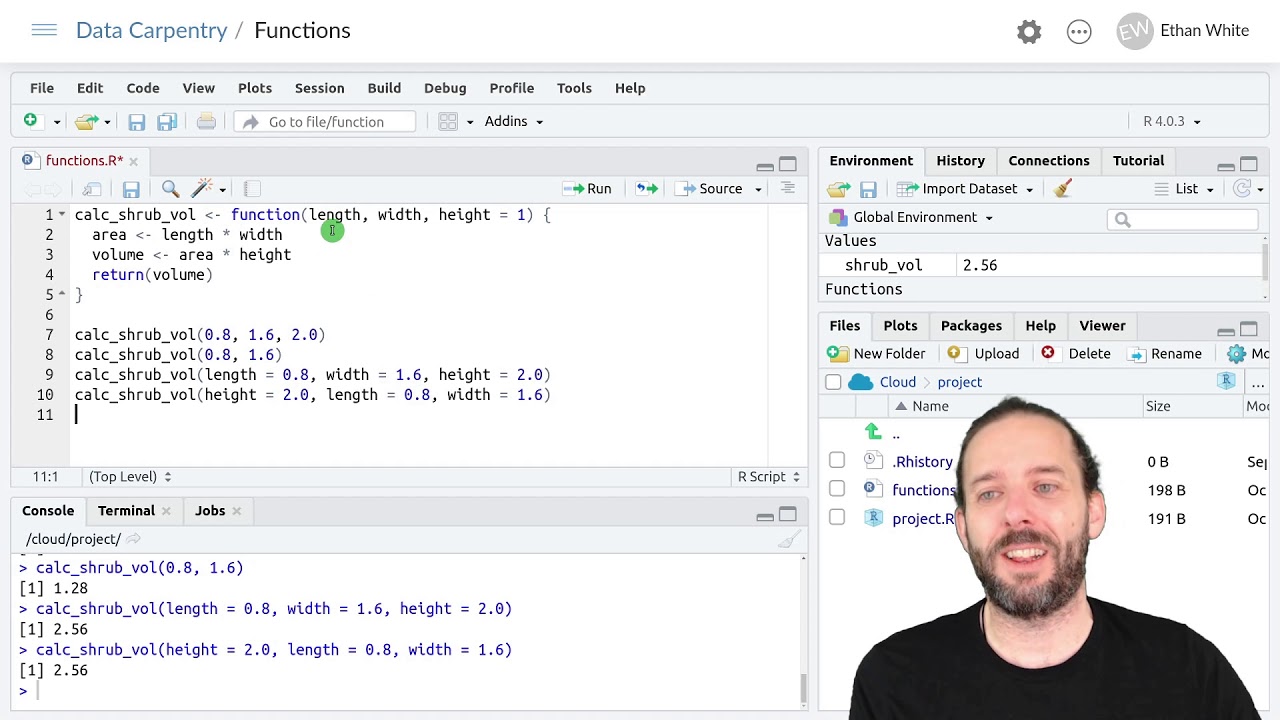
Task: Sort files by the Name column header
Action: tap(930, 406)
